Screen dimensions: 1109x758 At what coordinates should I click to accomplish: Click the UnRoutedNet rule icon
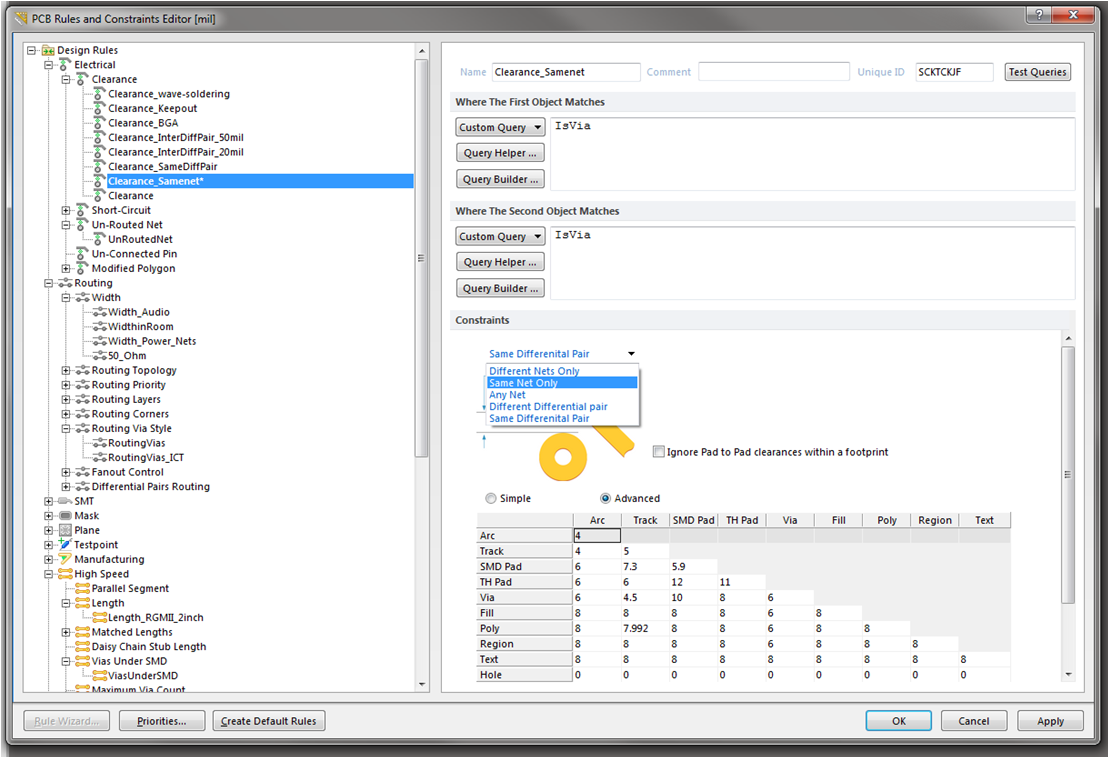[x=99, y=240]
